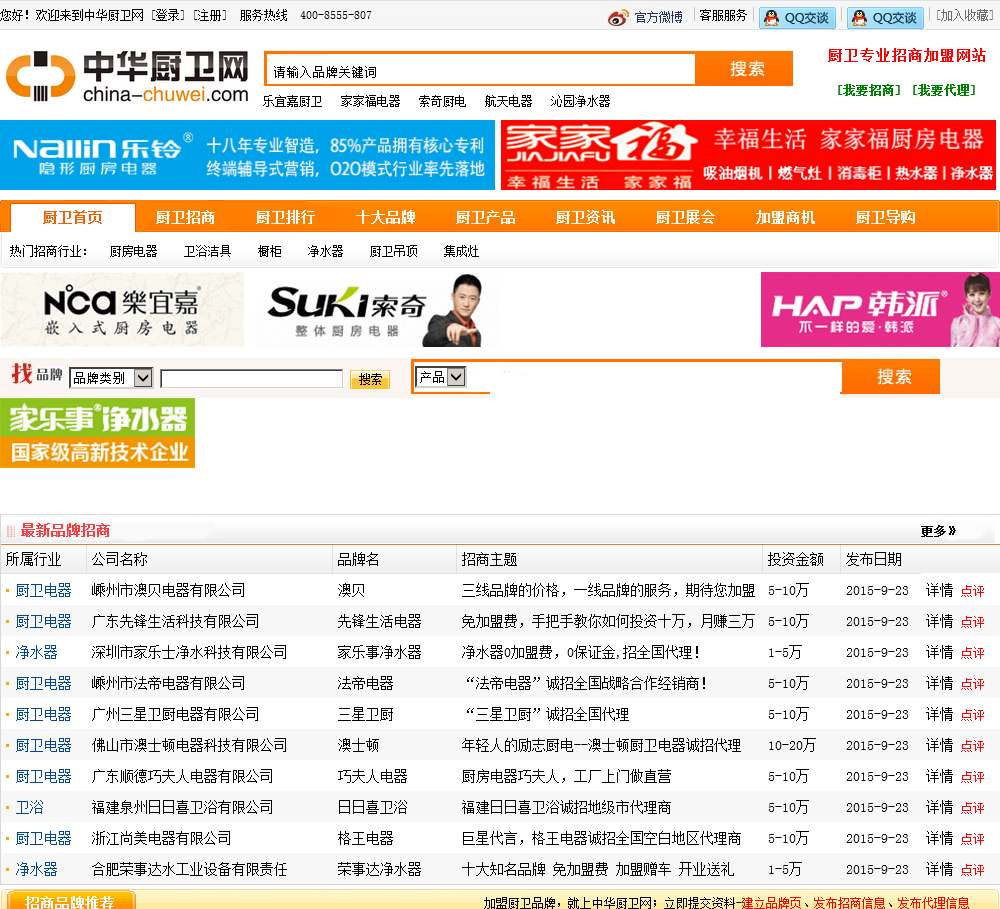1000x909 pixels.
Task: Open 详情 for 嵊州市法帝电器有限公司 row
Action: [x=939, y=684]
